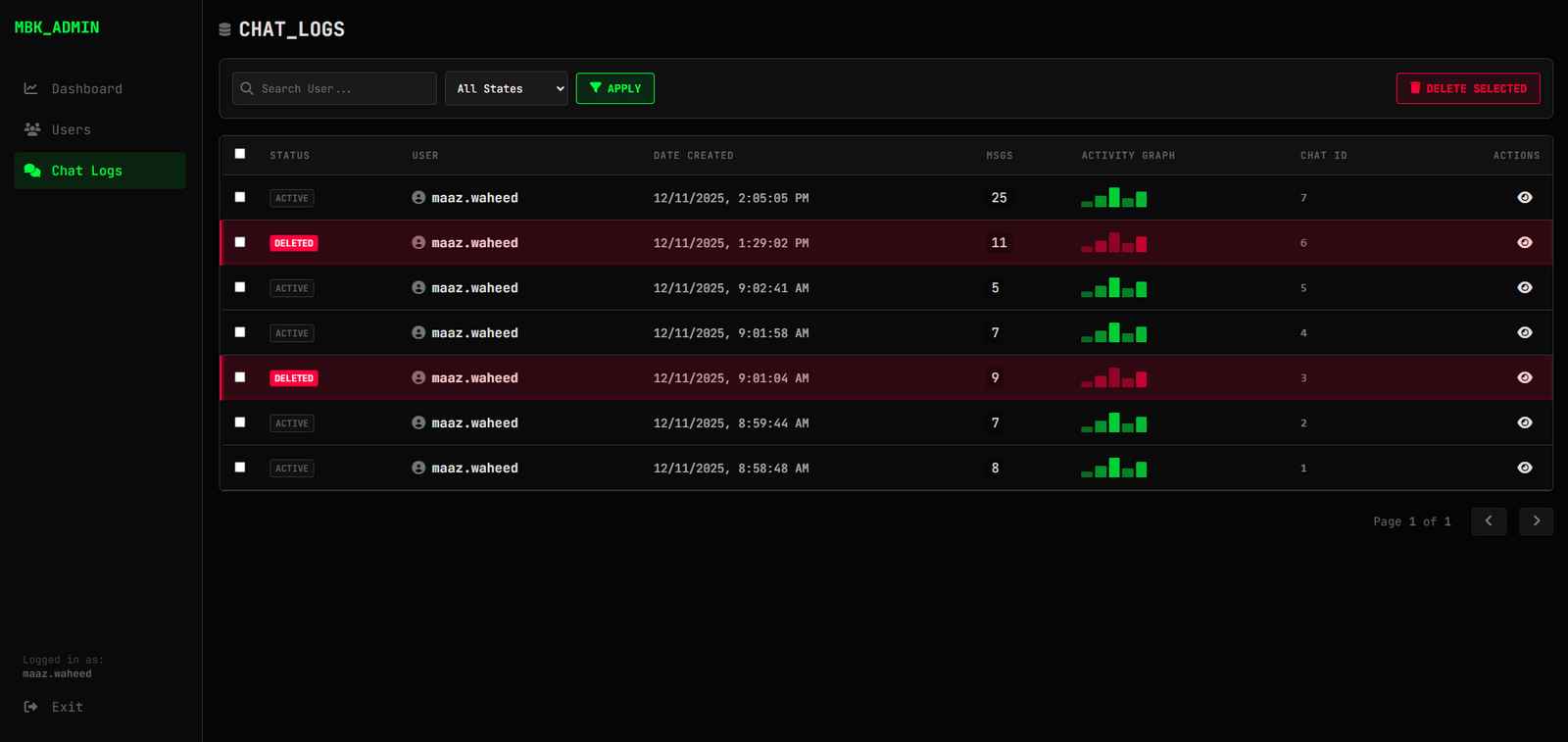Select the checkbox for deleted chat ID 3
This screenshot has width=1568, height=742.
pos(240,377)
